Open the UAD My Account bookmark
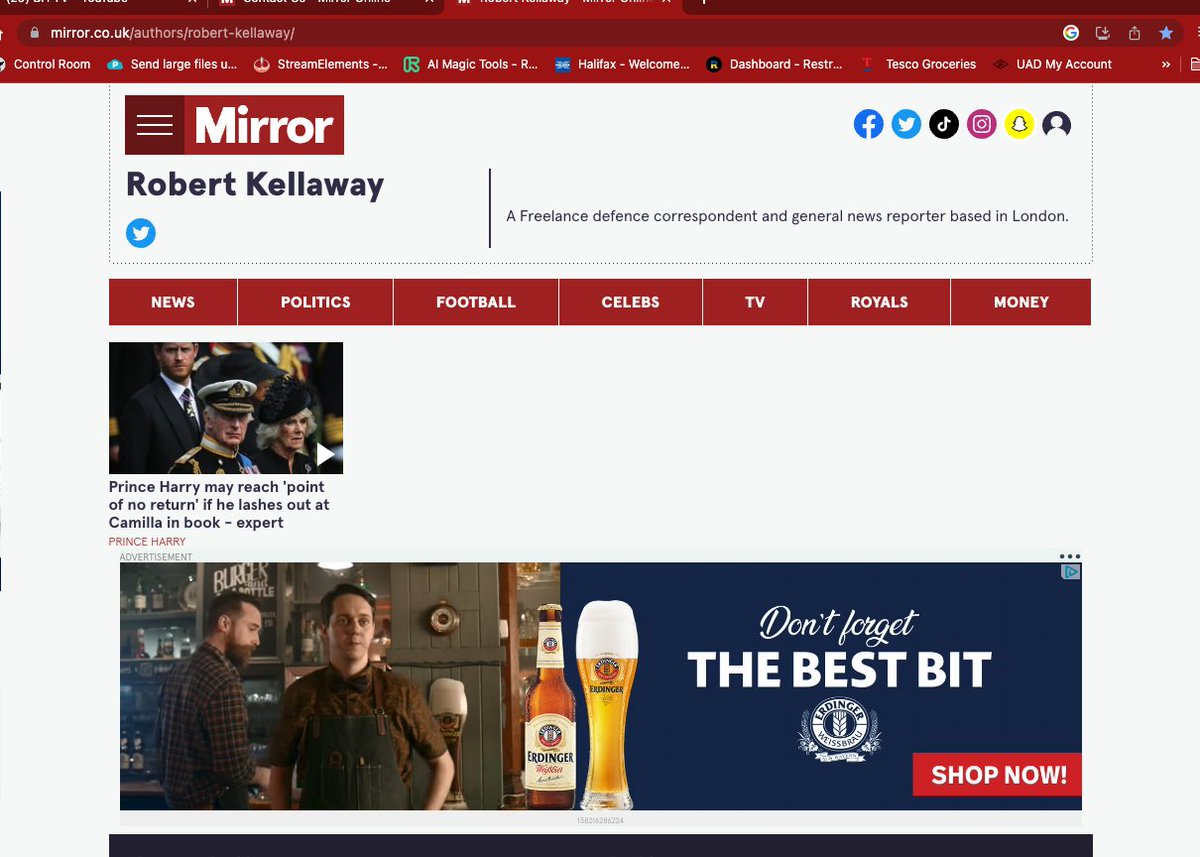Screen dimensions: 1200x857 point(1052,64)
